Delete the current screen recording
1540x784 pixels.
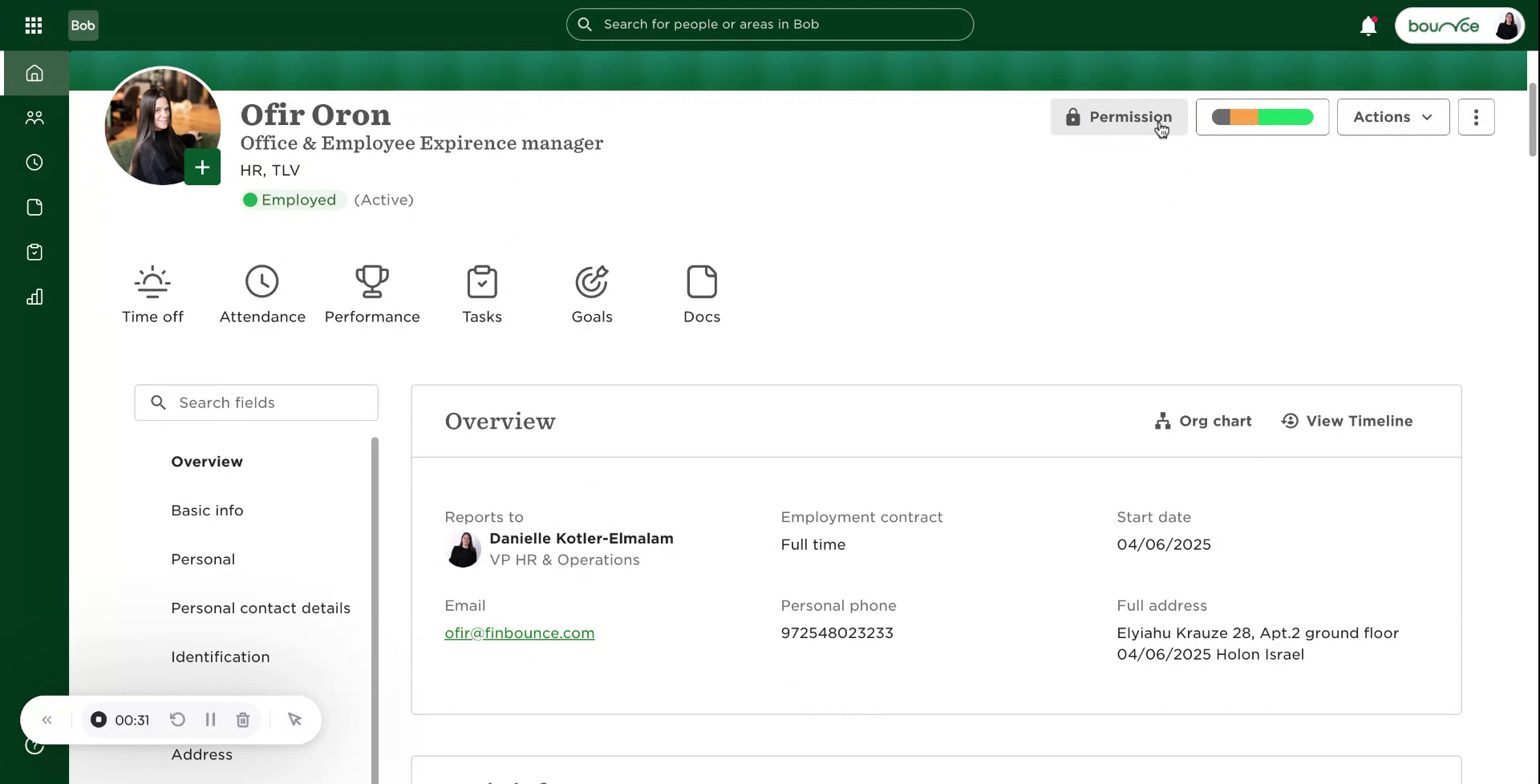[242, 719]
